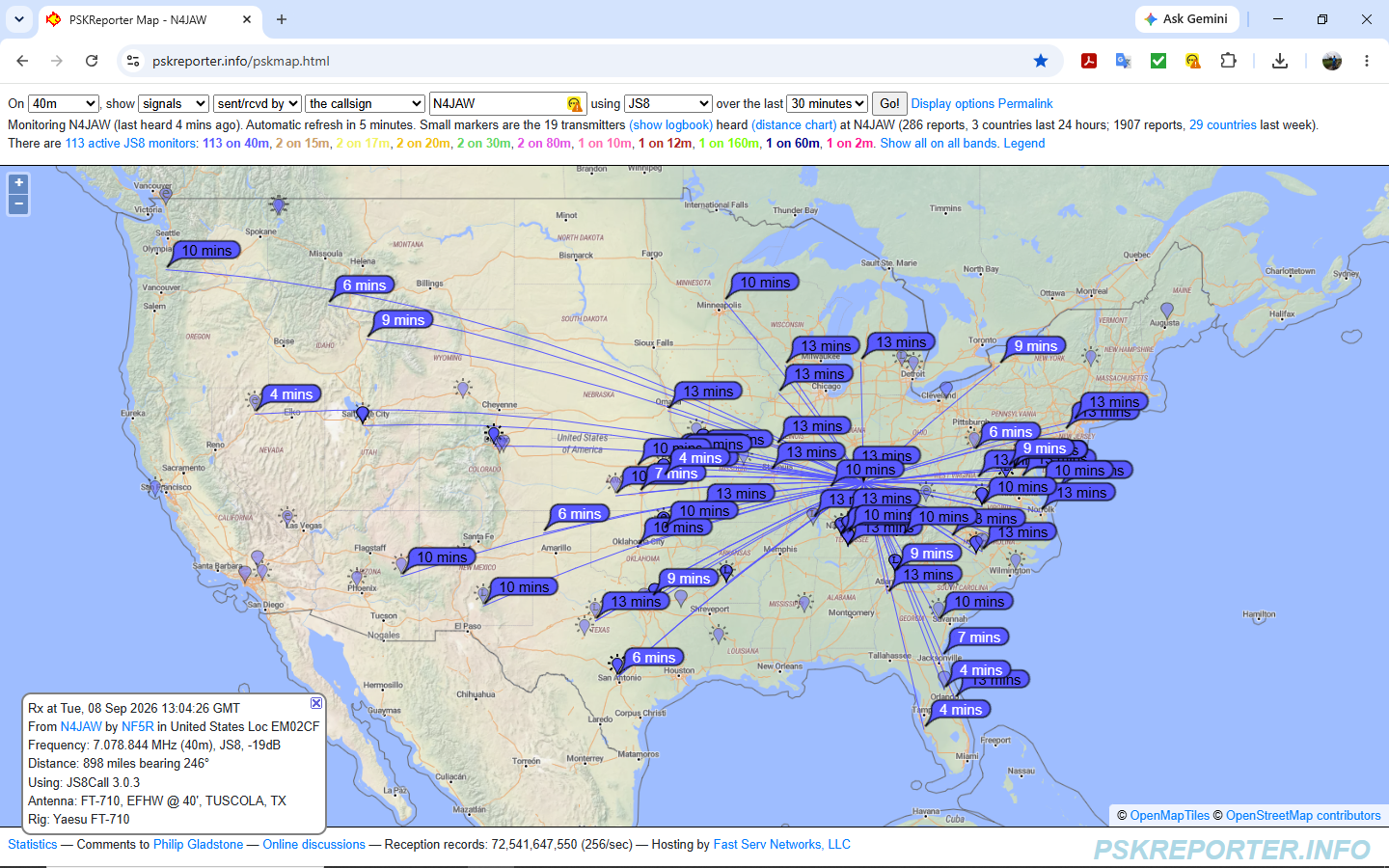This screenshot has width=1389, height=868.
Task: Expand the signals dropdown
Action: 174,103
